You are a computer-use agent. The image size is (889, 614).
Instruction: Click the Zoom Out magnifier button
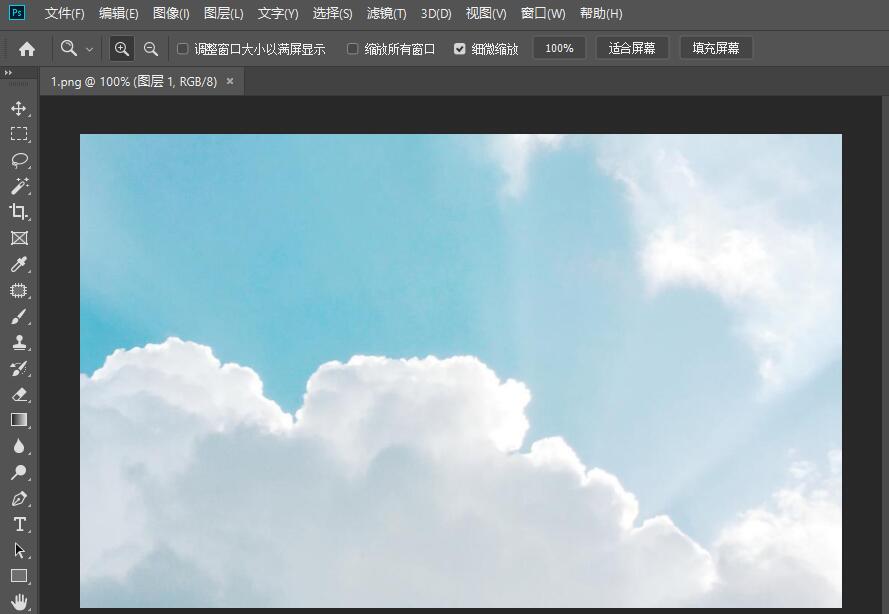click(x=150, y=49)
